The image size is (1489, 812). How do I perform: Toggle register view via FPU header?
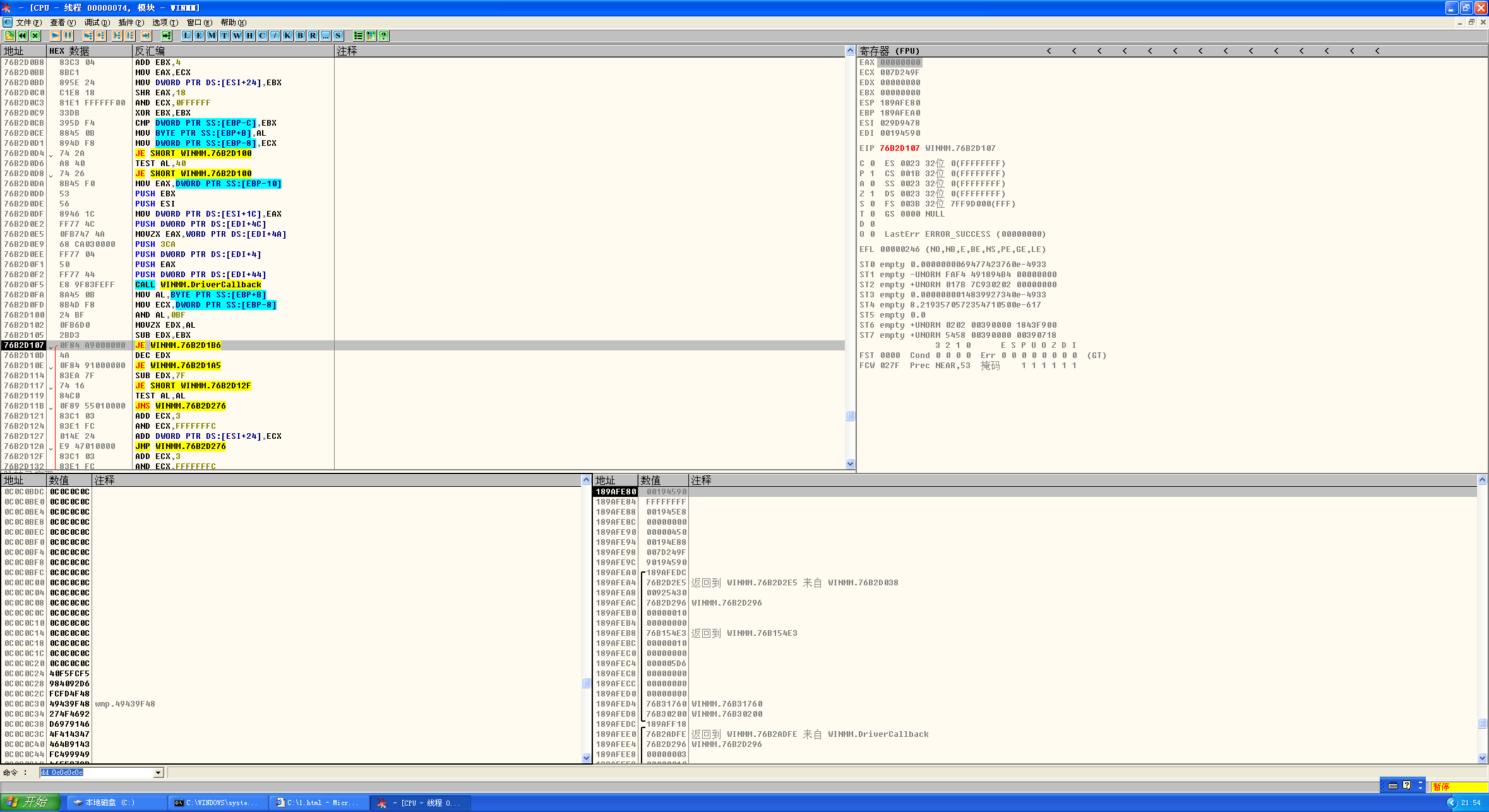(x=889, y=51)
